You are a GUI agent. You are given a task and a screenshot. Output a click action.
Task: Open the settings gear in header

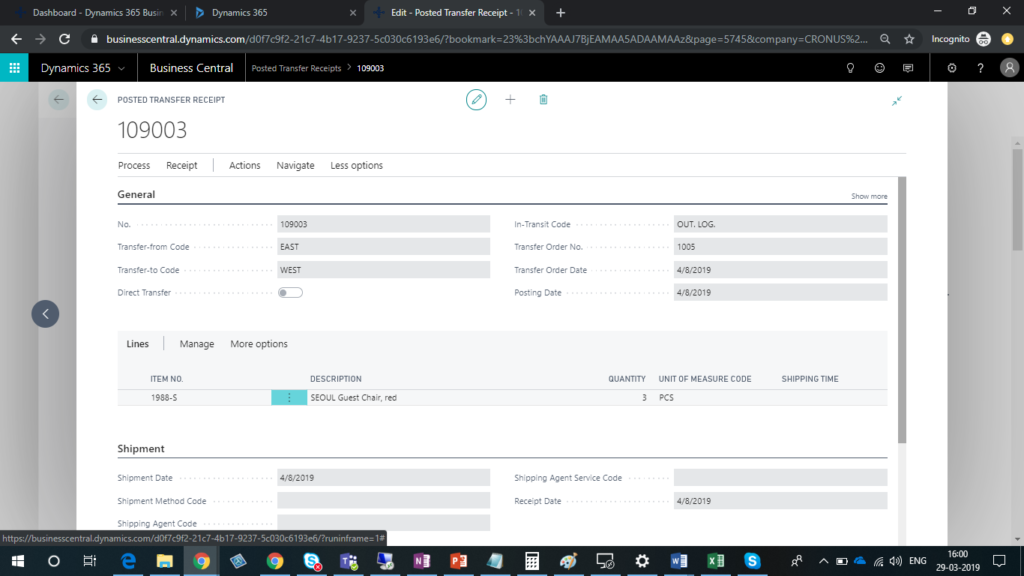pyautogui.click(x=951, y=68)
